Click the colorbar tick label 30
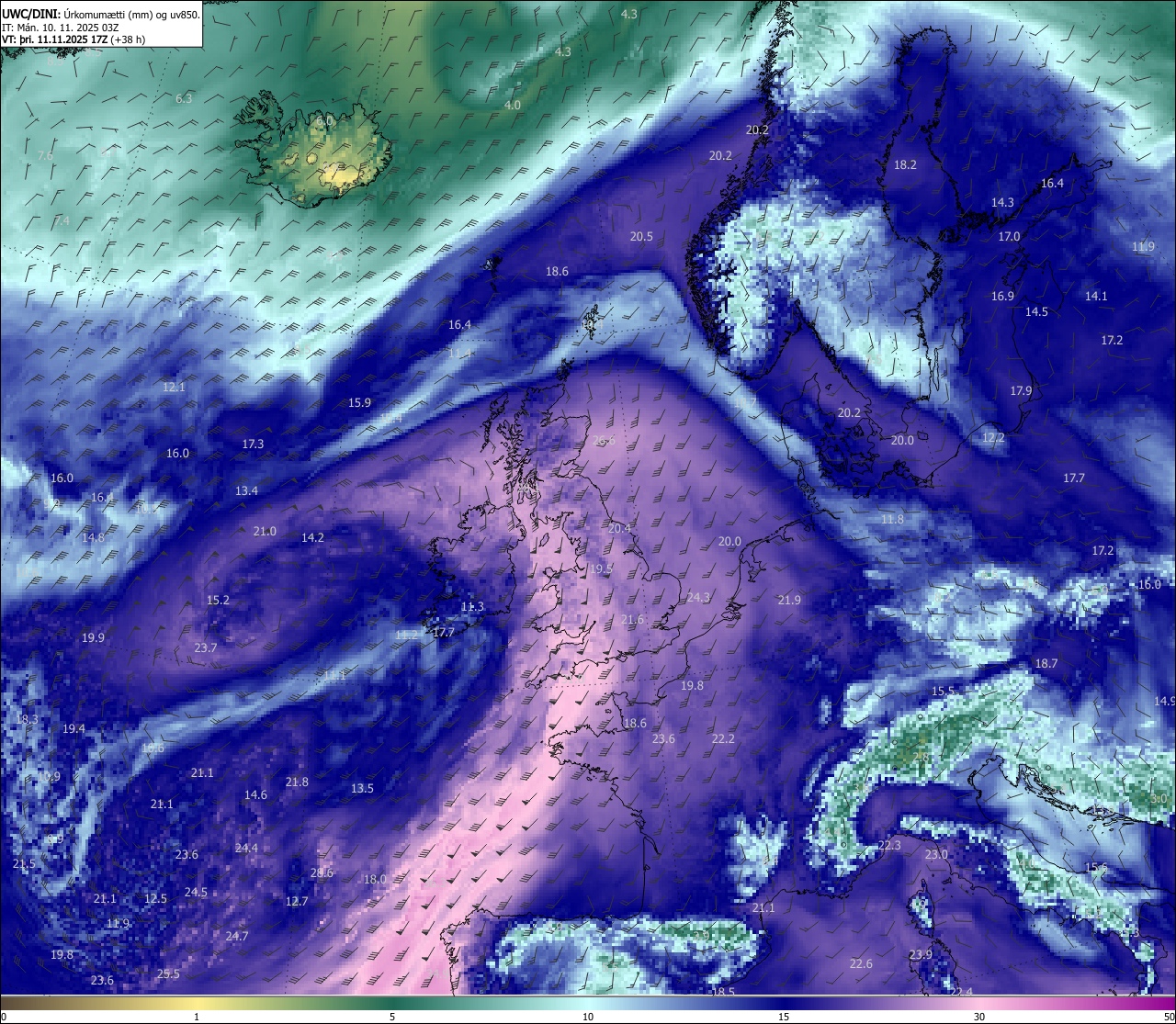 (x=979, y=1017)
